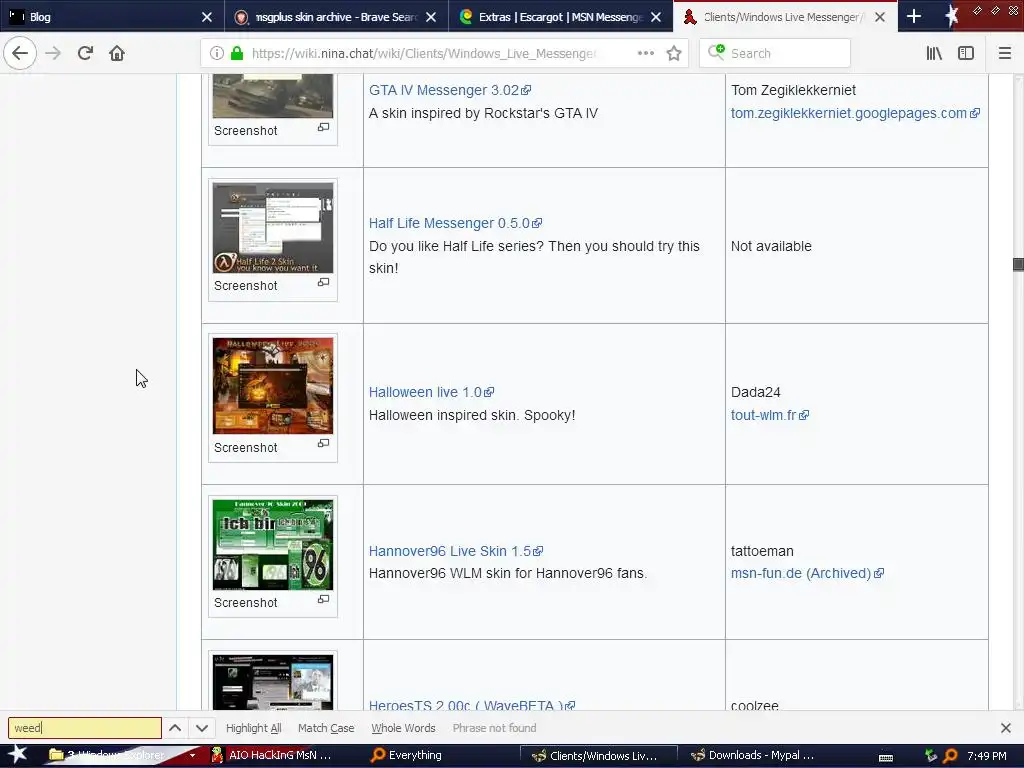The height and width of the screenshot is (768, 1024).
Task: Click the 'Dada24' author text
Action: coord(756,392)
